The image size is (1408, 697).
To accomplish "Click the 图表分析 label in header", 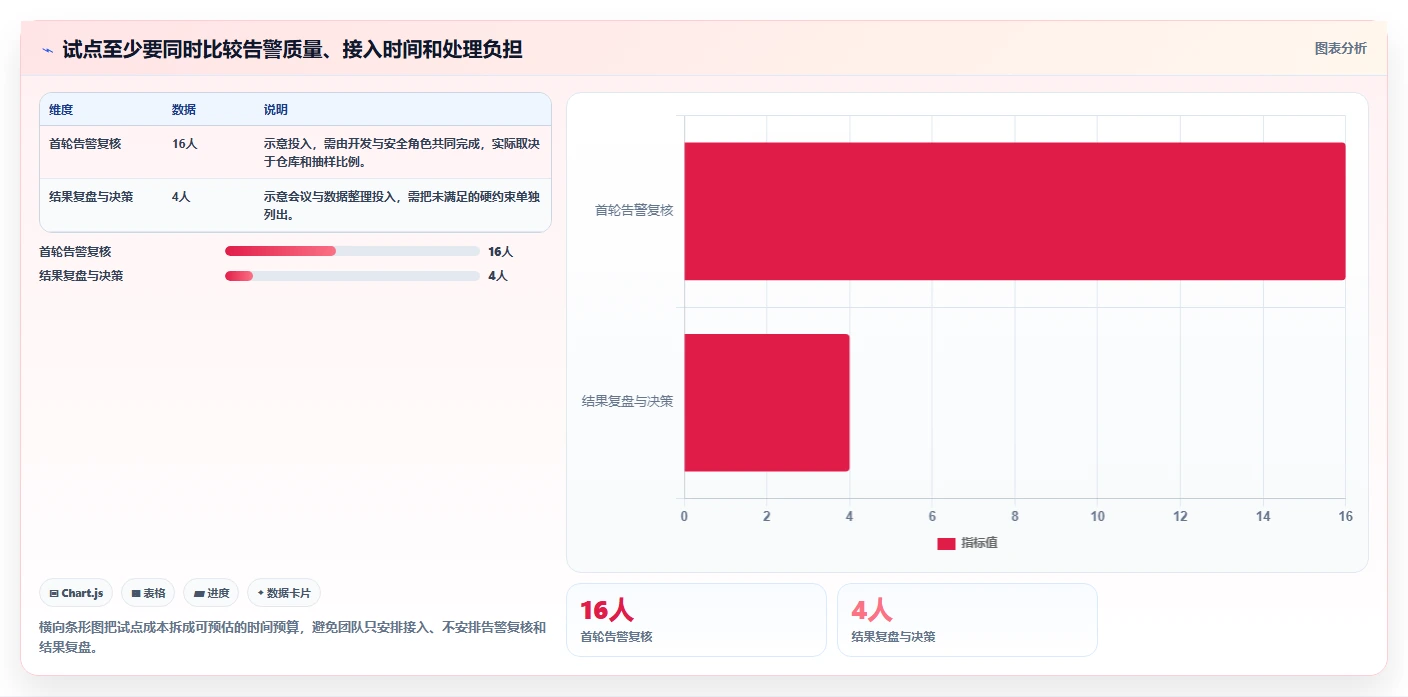I will tap(1340, 48).
